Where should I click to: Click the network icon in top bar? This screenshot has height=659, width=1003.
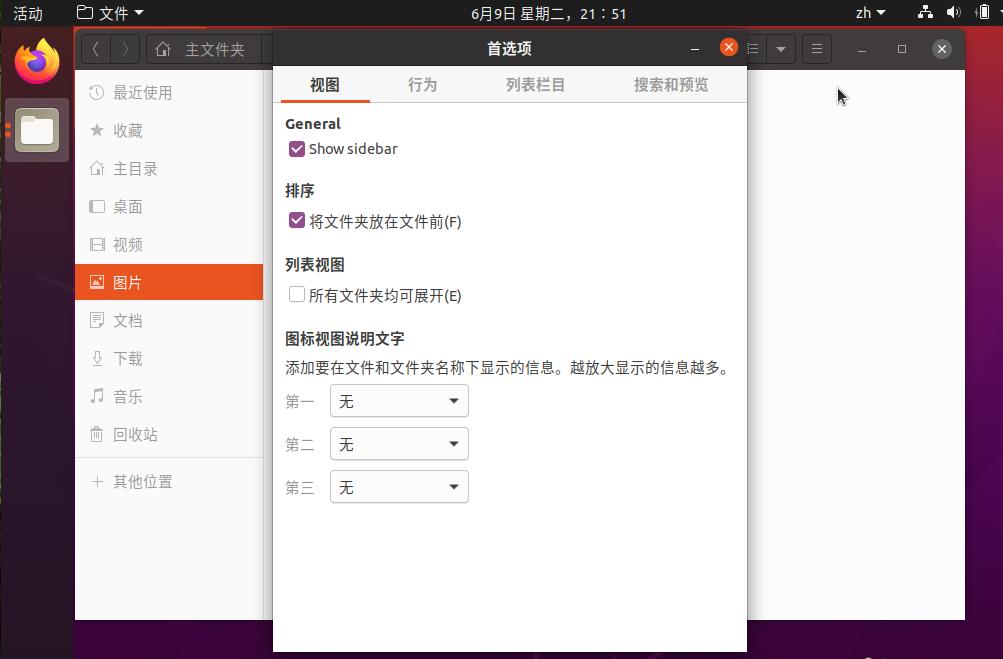point(925,13)
